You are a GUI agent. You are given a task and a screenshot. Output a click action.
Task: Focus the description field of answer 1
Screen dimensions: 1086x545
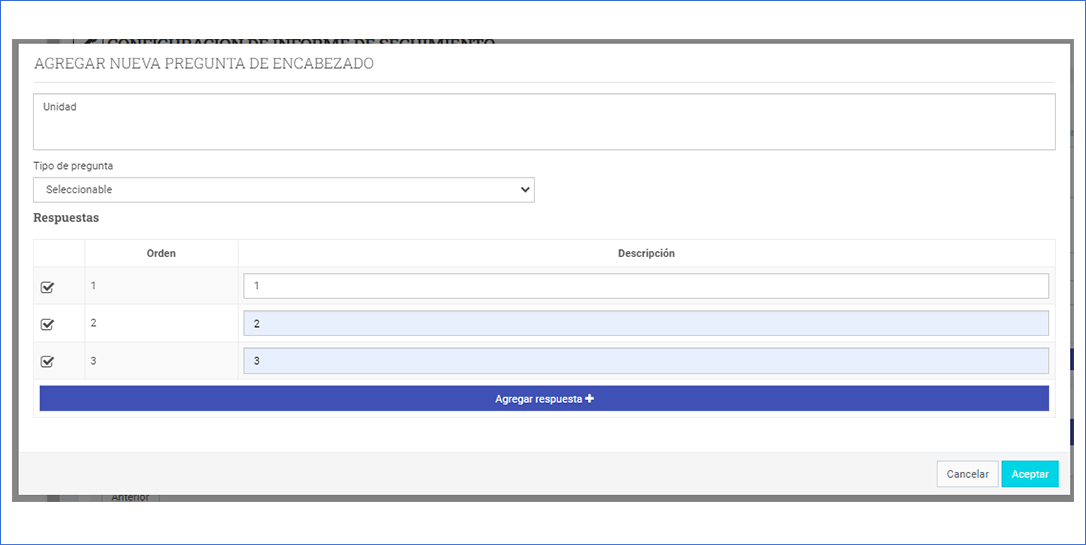click(x=645, y=286)
